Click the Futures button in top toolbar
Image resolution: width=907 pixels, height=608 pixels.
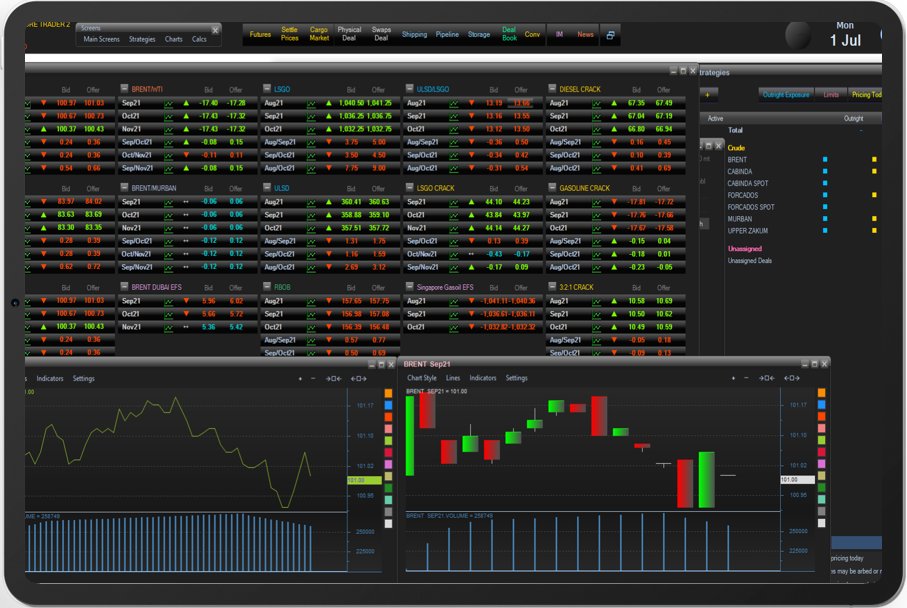pos(260,35)
